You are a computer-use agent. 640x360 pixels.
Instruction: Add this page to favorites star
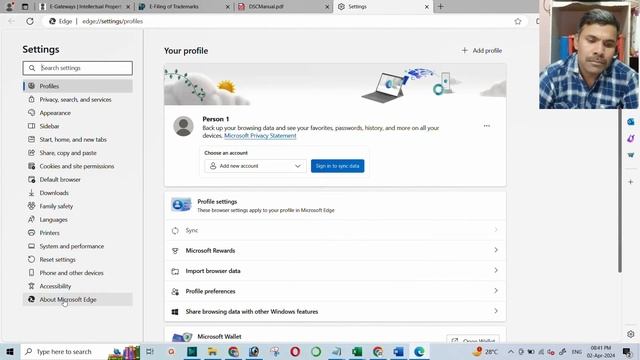pos(518,21)
